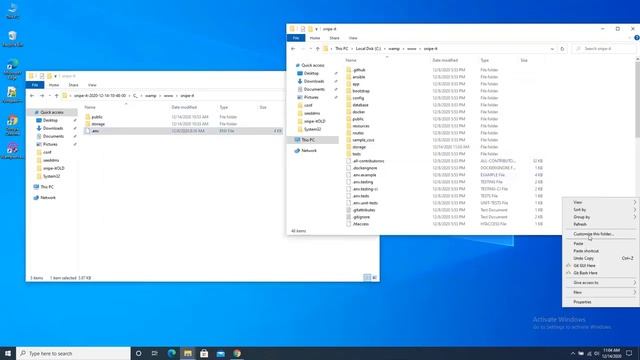
Task: Refresh the Local Disk window address bar
Action: 562,49
